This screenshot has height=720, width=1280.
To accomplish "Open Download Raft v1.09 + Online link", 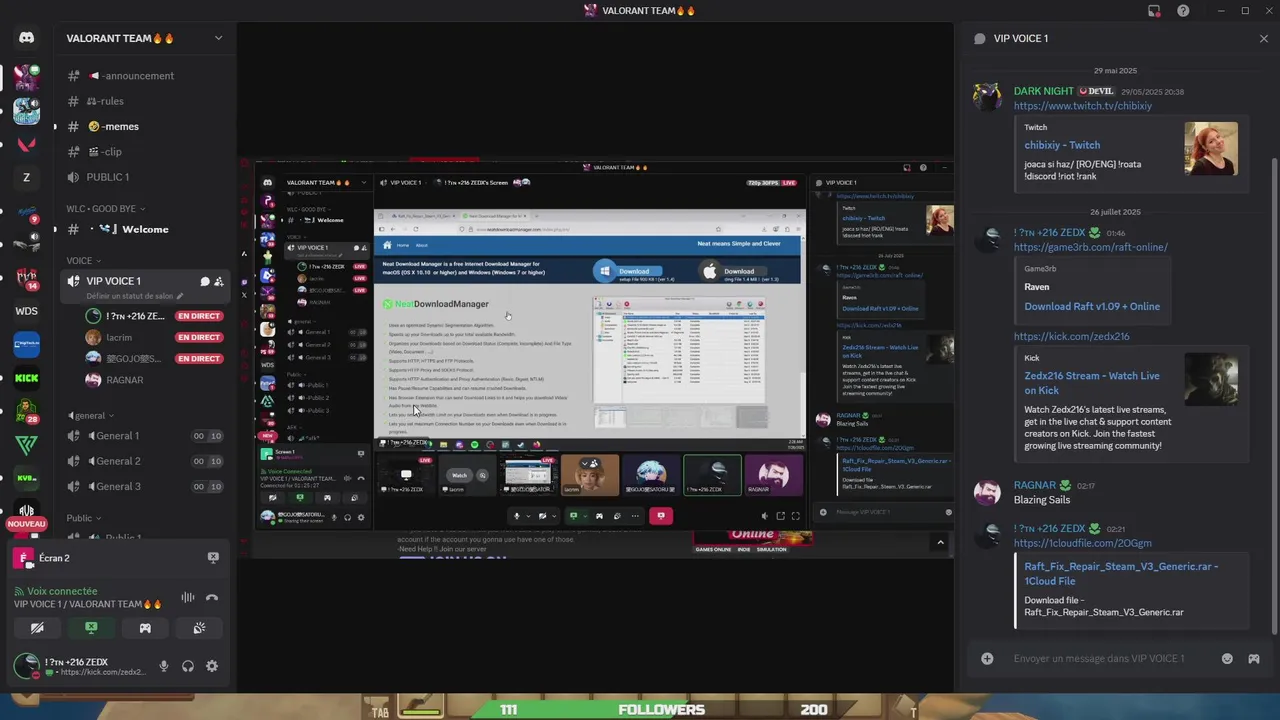I will pos(1092,306).
